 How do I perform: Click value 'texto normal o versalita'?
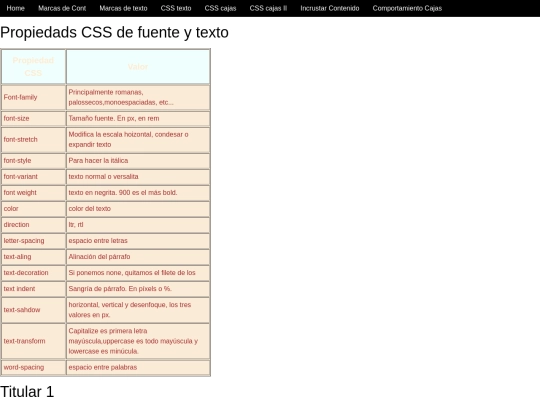(138, 177)
